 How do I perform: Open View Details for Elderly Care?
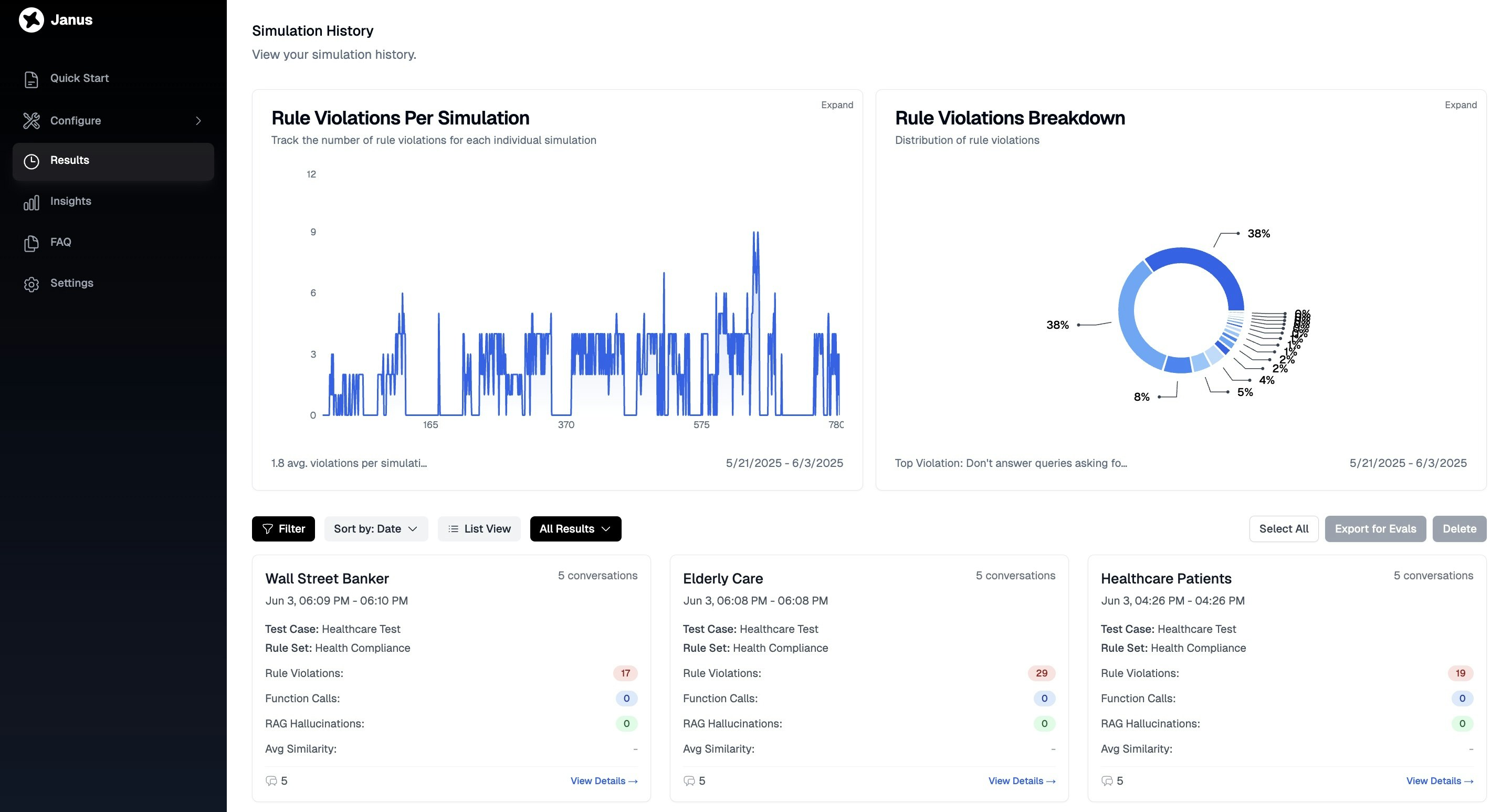[1021, 781]
